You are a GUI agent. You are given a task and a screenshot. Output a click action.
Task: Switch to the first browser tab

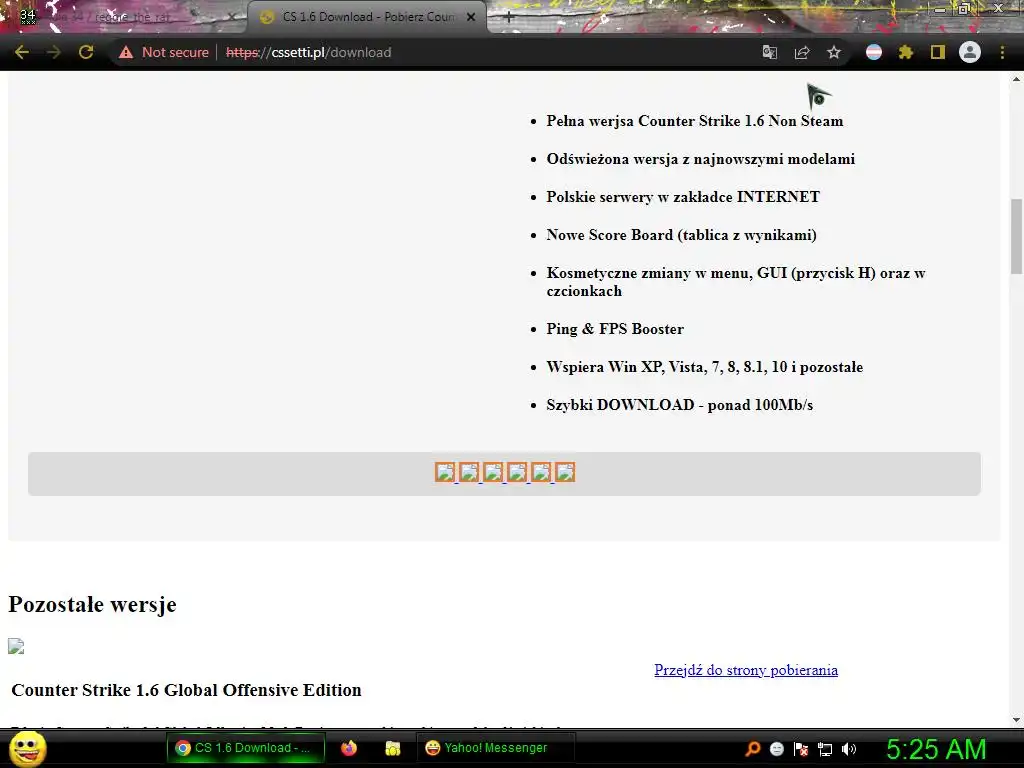pyautogui.click(x=124, y=17)
